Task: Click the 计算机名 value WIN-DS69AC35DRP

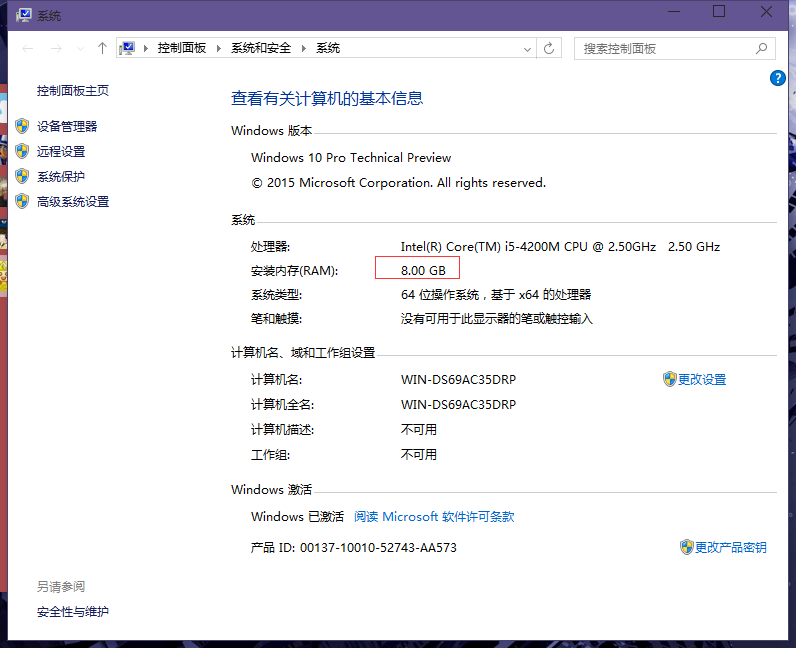Action: (x=458, y=379)
